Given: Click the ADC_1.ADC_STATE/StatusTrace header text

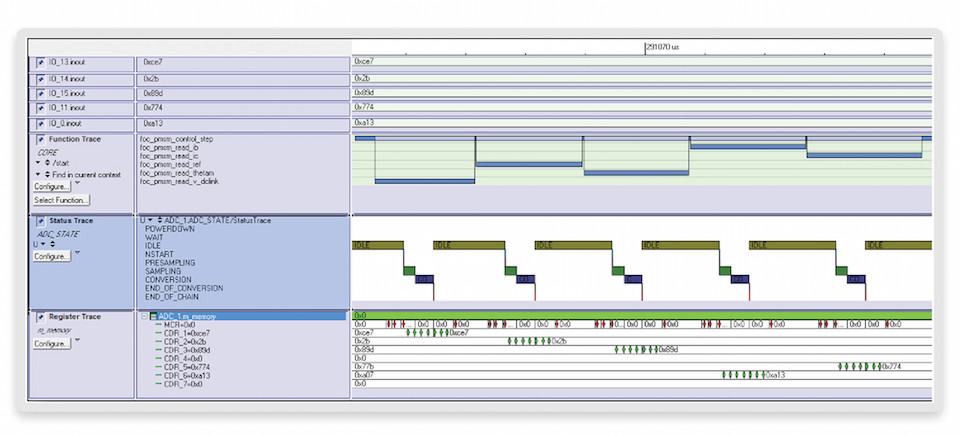Looking at the screenshot, I should click(218, 221).
